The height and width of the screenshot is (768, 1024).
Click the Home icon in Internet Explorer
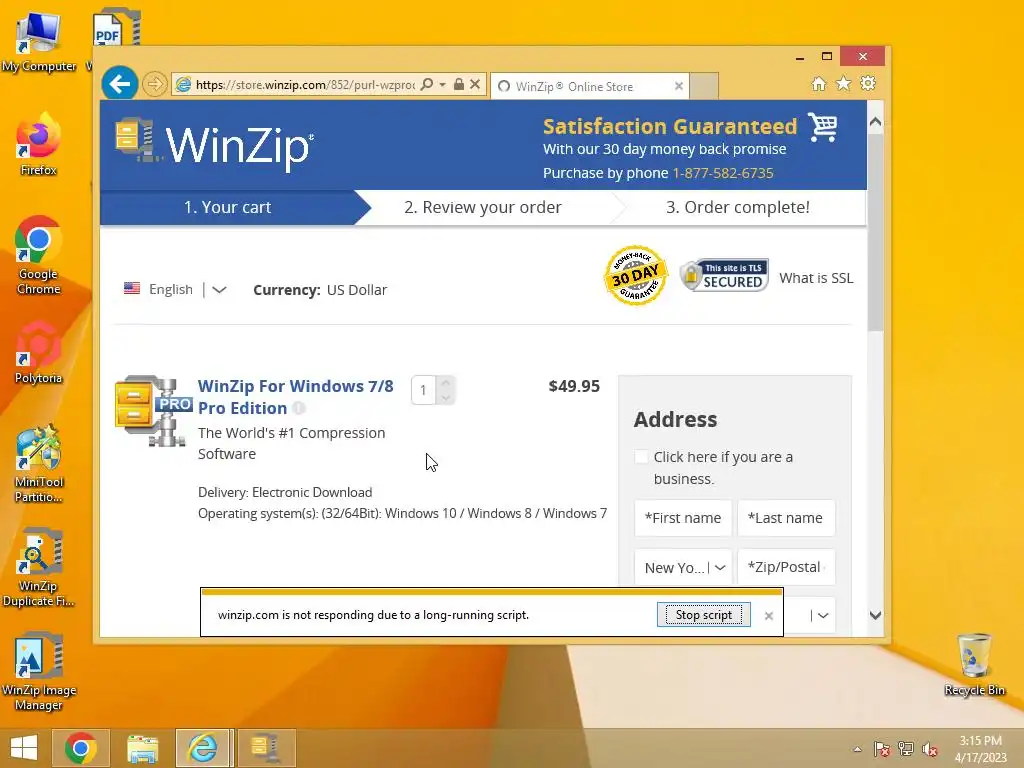coord(818,84)
